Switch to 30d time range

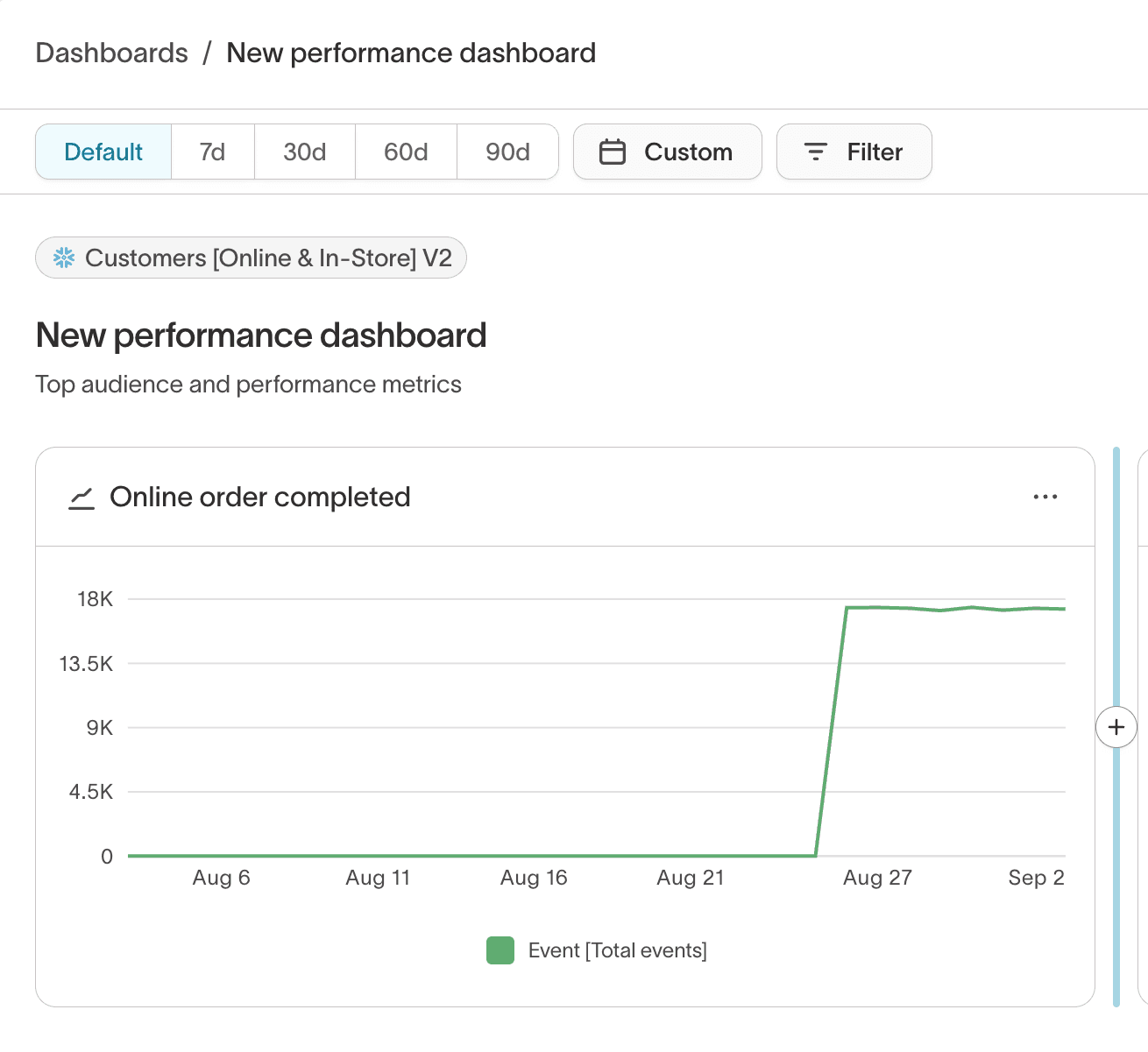pos(304,152)
